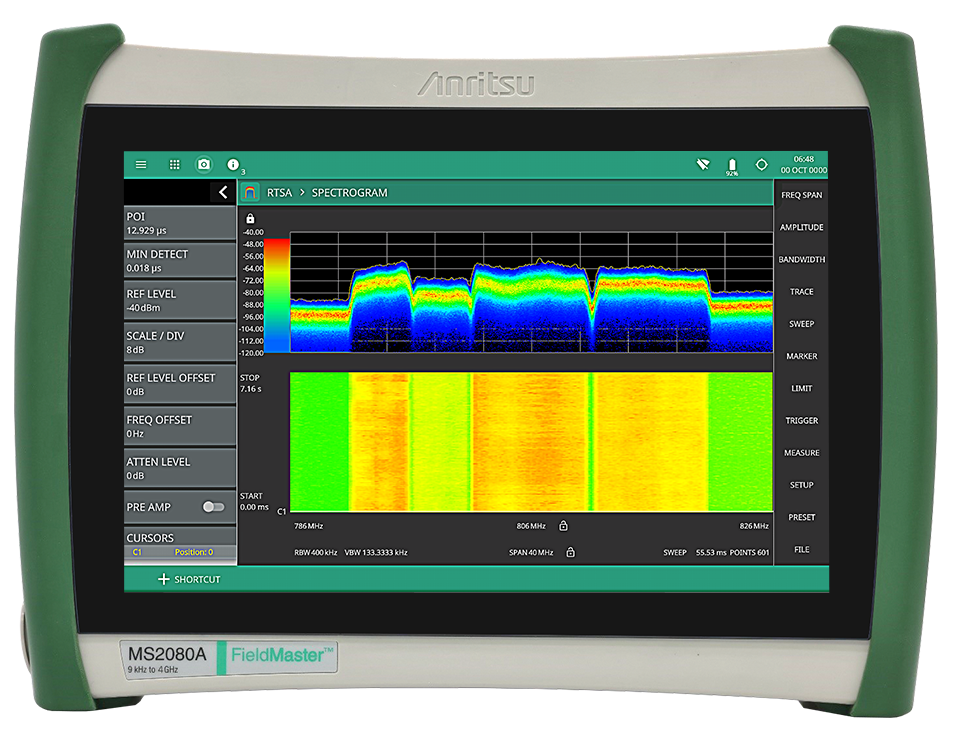962x754 pixels.
Task: Click the 786 MHz start frequency
Action: pos(309,526)
